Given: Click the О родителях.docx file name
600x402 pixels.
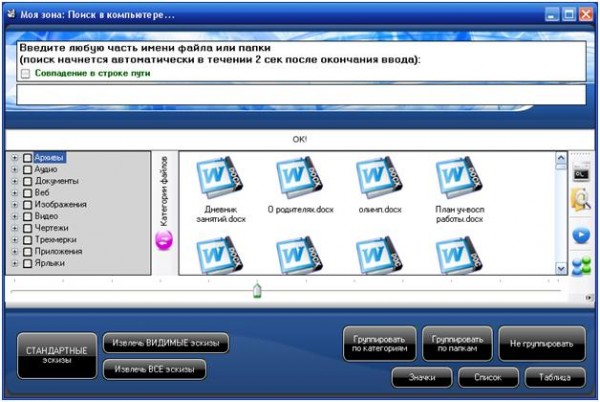Looking at the screenshot, I should click(300, 210).
